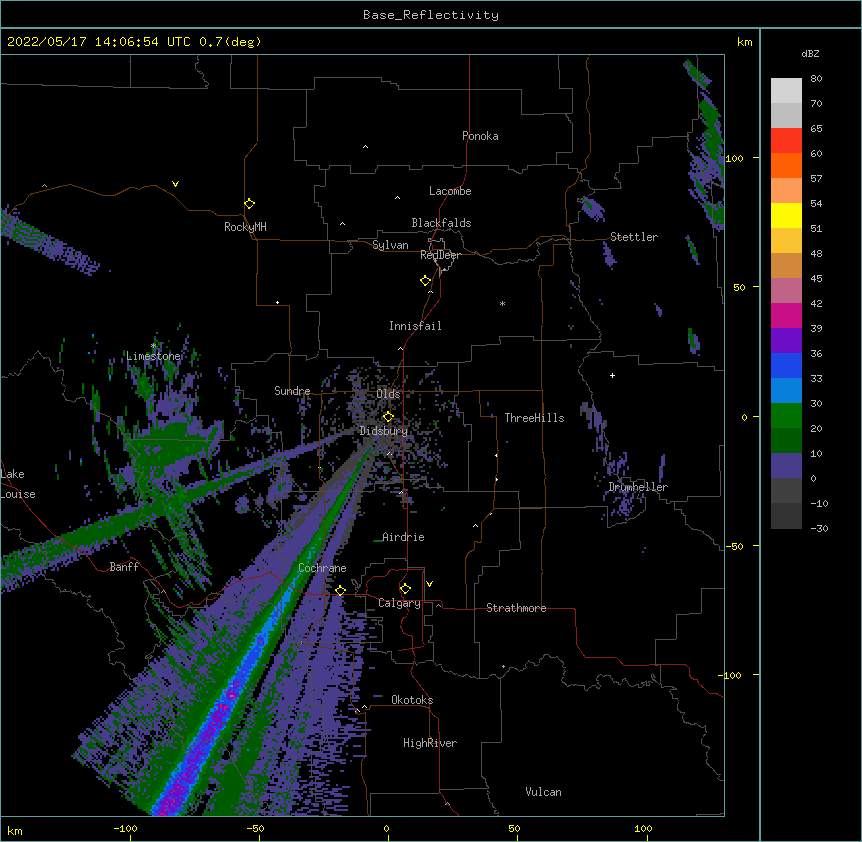Click the white asterisk east of Innisfail
862x842 pixels.
pos(502,304)
